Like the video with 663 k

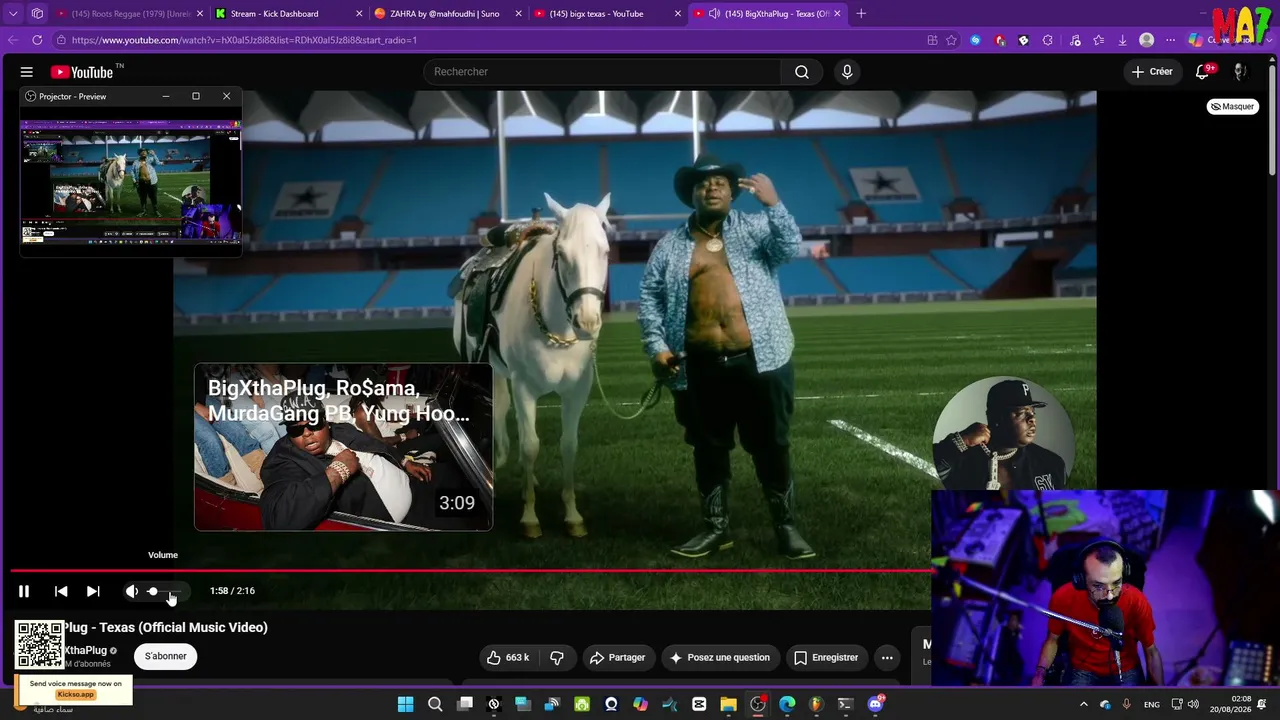tap(508, 657)
